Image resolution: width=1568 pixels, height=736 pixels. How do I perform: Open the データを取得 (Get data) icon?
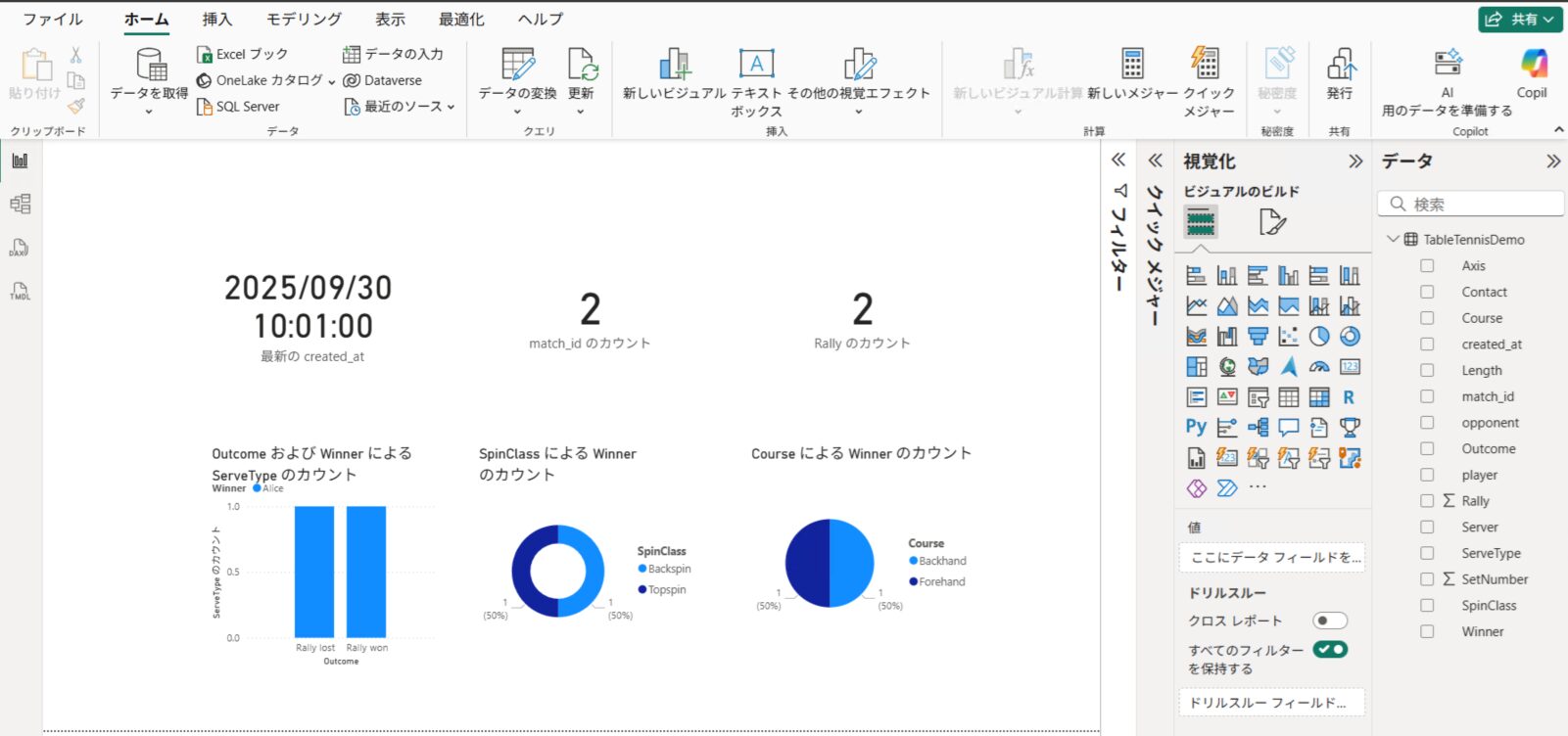[x=150, y=67]
